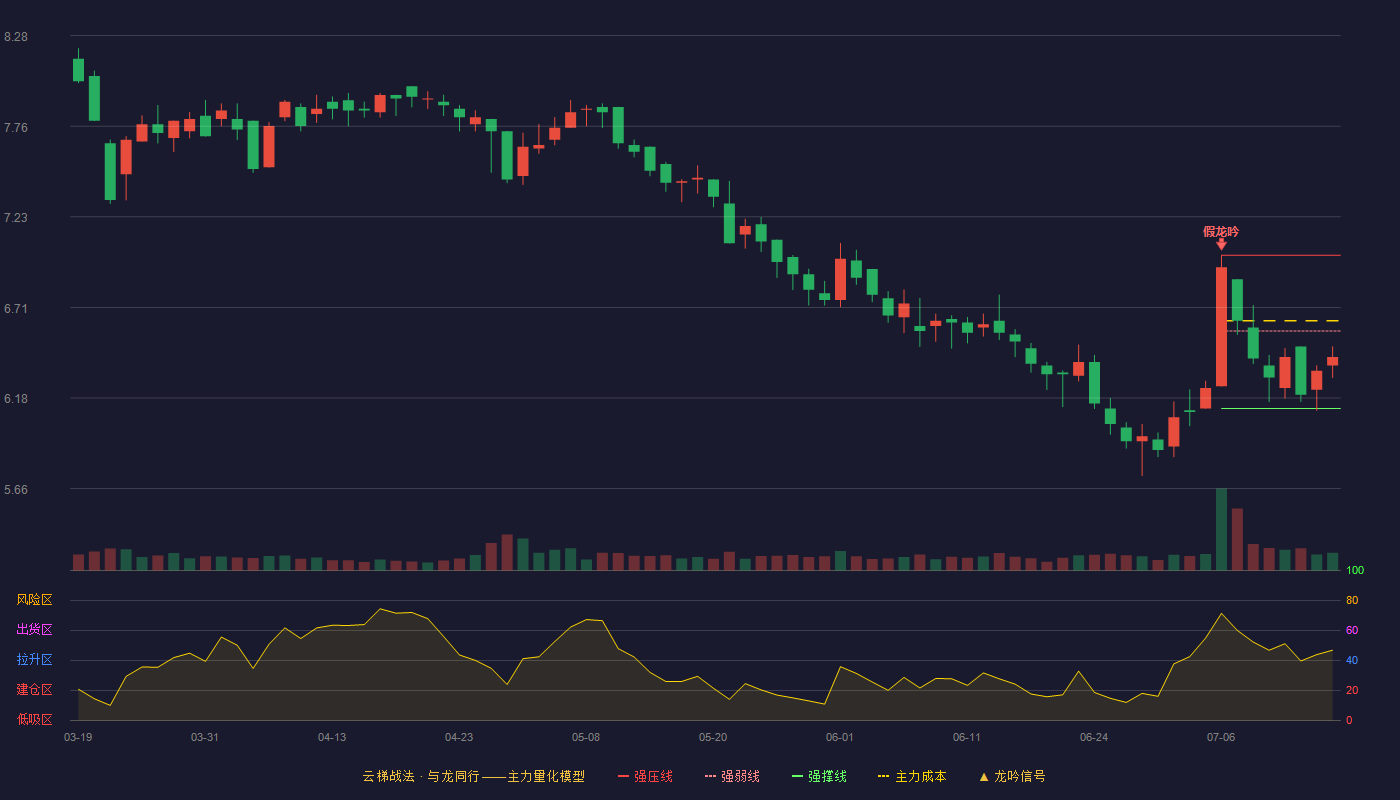Click the 06-01 date label
Screen dimensions: 1400x800
click(x=840, y=737)
